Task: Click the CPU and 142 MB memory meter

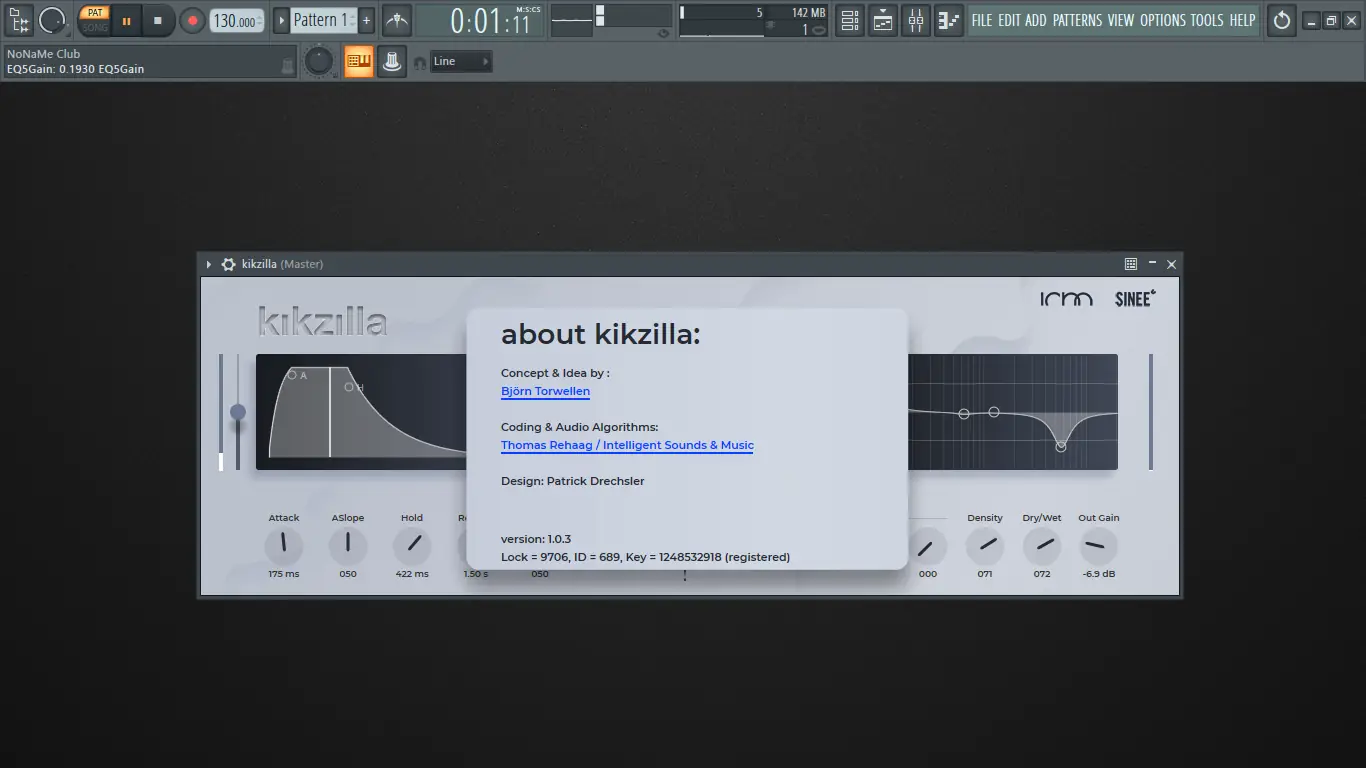Action: (754, 20)
